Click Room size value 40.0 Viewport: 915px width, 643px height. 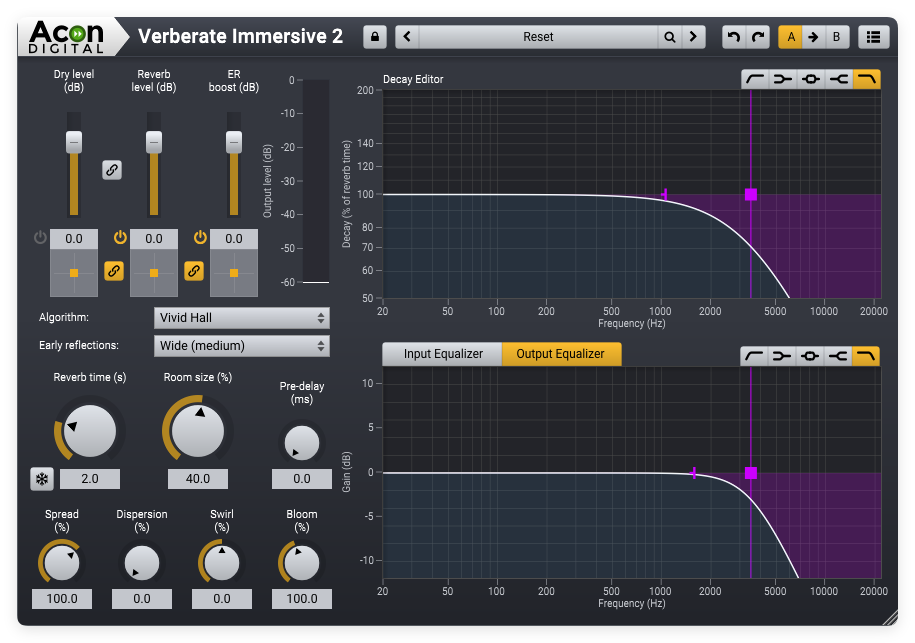(198, 479)
